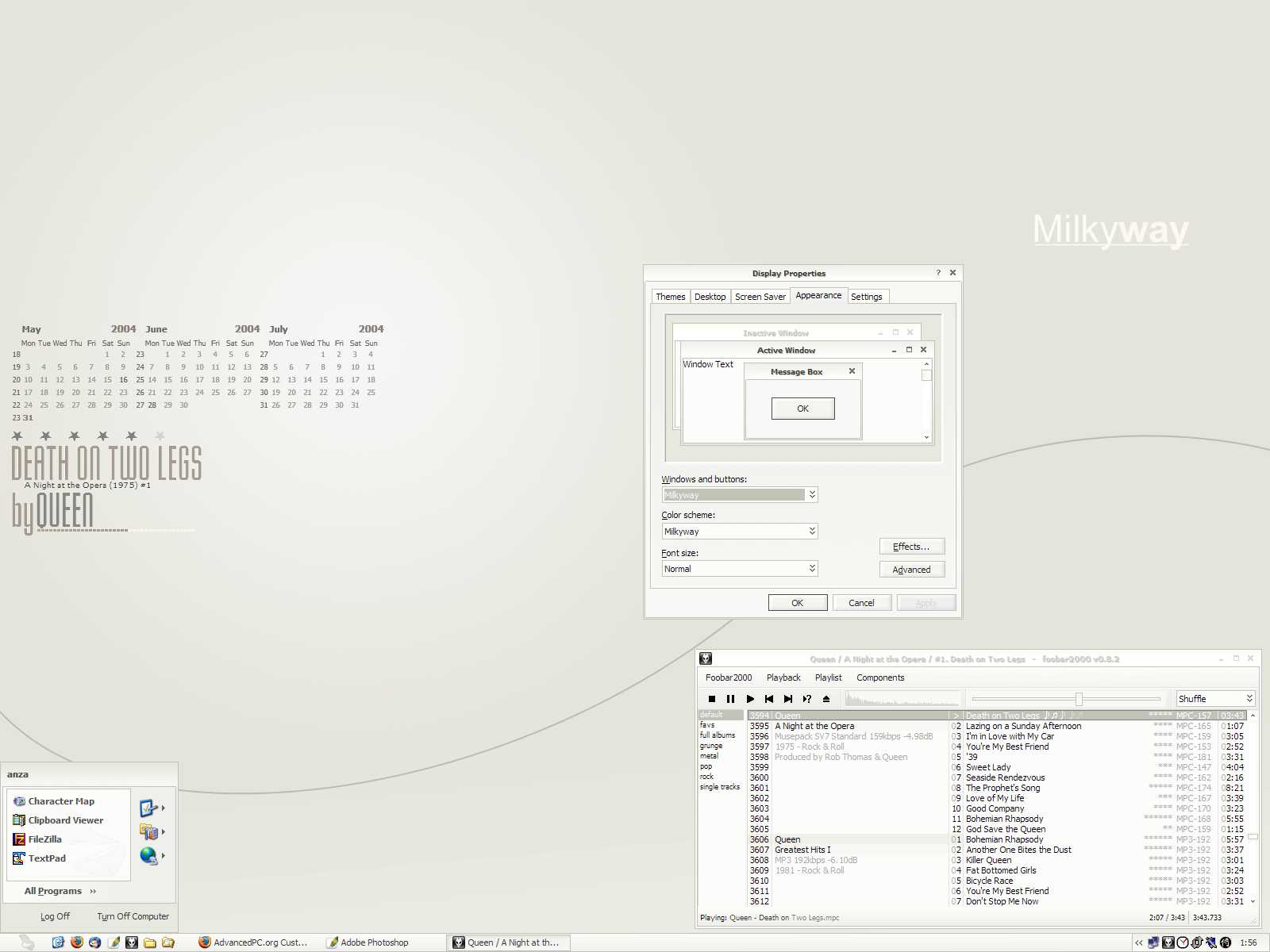1270x952 pixels.
Task: Skip to next track in foobar2000
Action: (788, 699)
